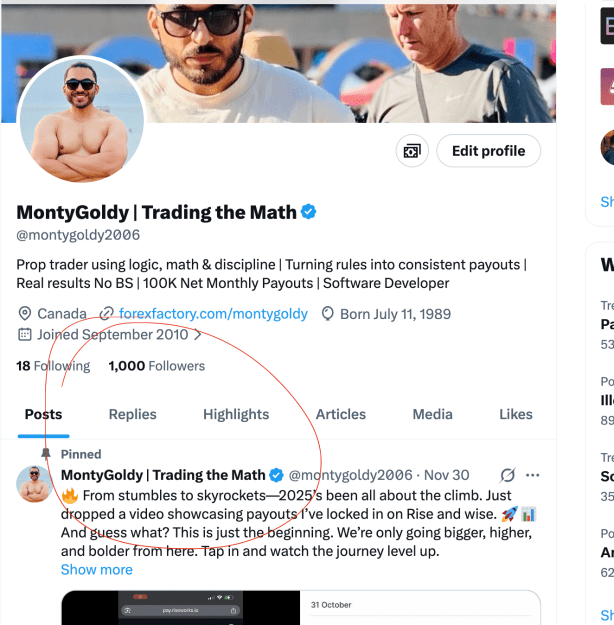Switch to the Replies tab
The height and width of the screenshot is (625, 614).
132,414
